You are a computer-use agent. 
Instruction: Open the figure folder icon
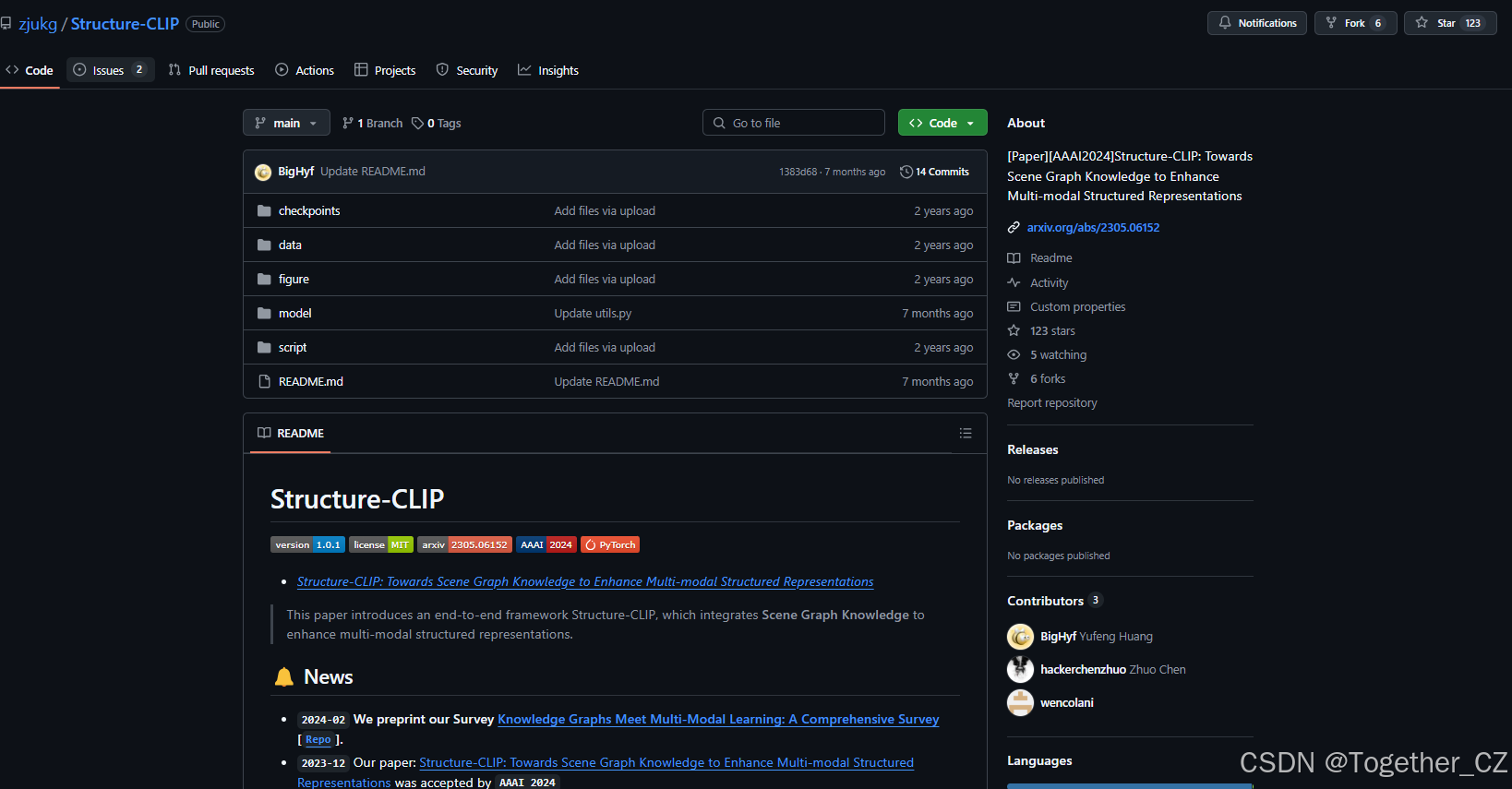[x=264, y=279]
